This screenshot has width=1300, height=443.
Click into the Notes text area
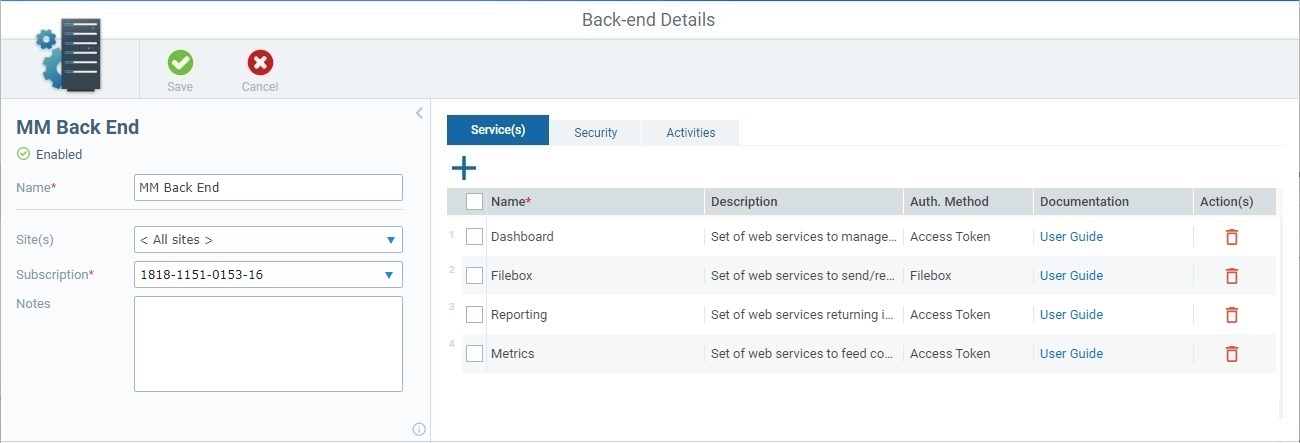(268, 343)
